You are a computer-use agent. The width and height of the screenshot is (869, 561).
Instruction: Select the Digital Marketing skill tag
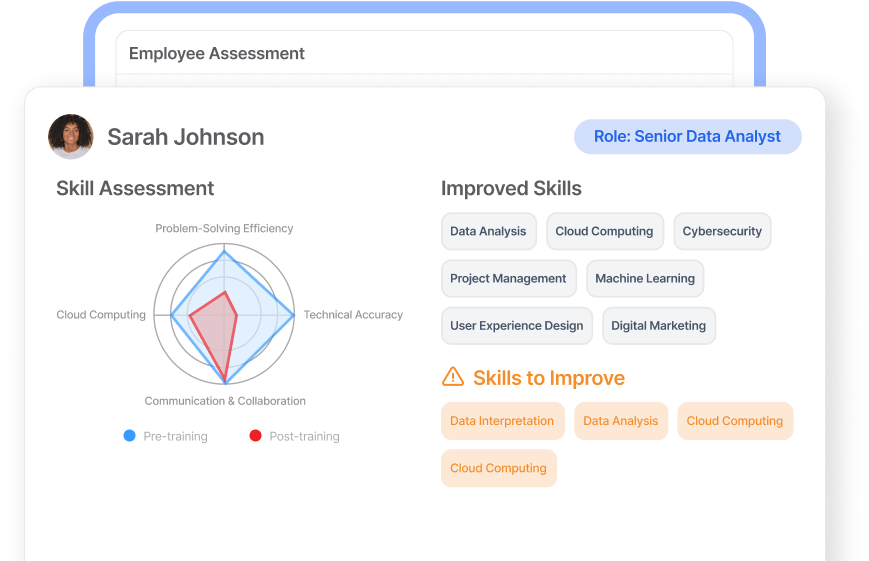tap(658, 326)
